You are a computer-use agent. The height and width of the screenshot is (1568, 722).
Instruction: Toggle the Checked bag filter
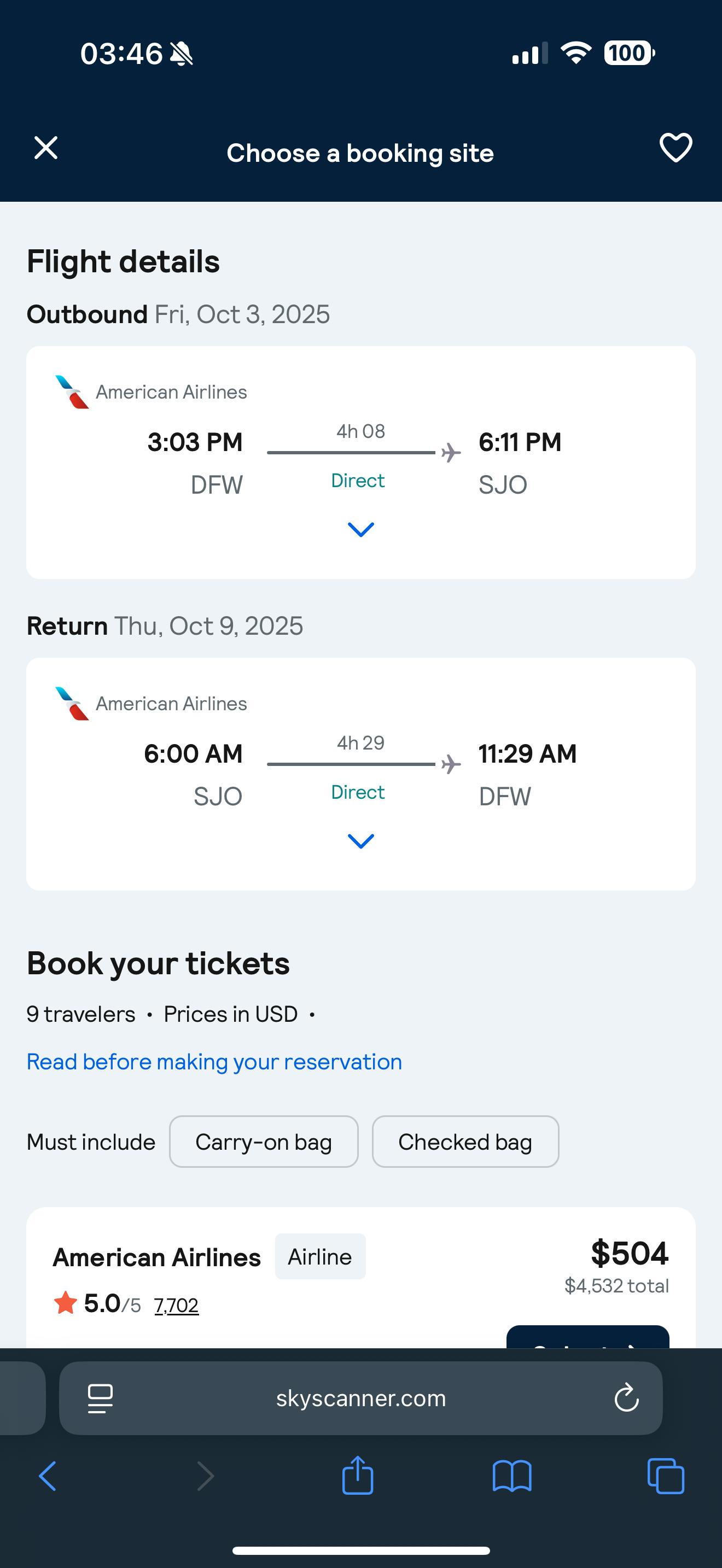coord(465,1142)
